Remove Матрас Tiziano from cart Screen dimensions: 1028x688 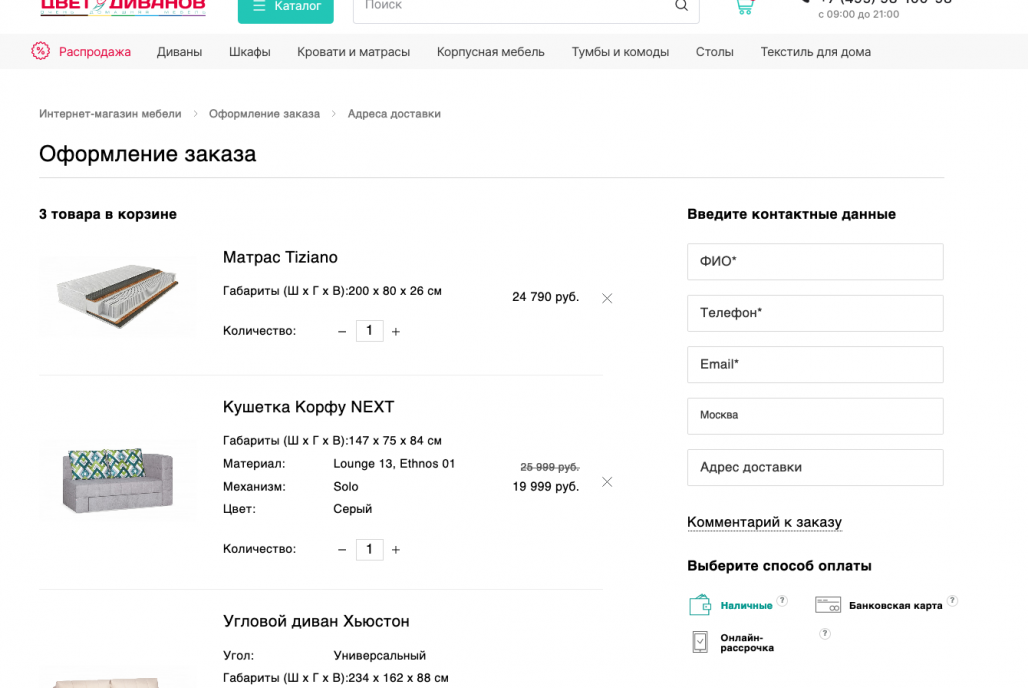coord(607,298)
